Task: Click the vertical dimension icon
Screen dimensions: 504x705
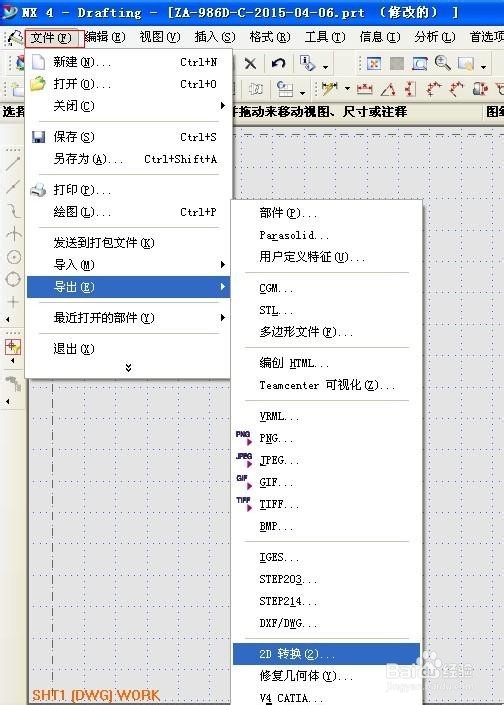Action: point(410,89)
